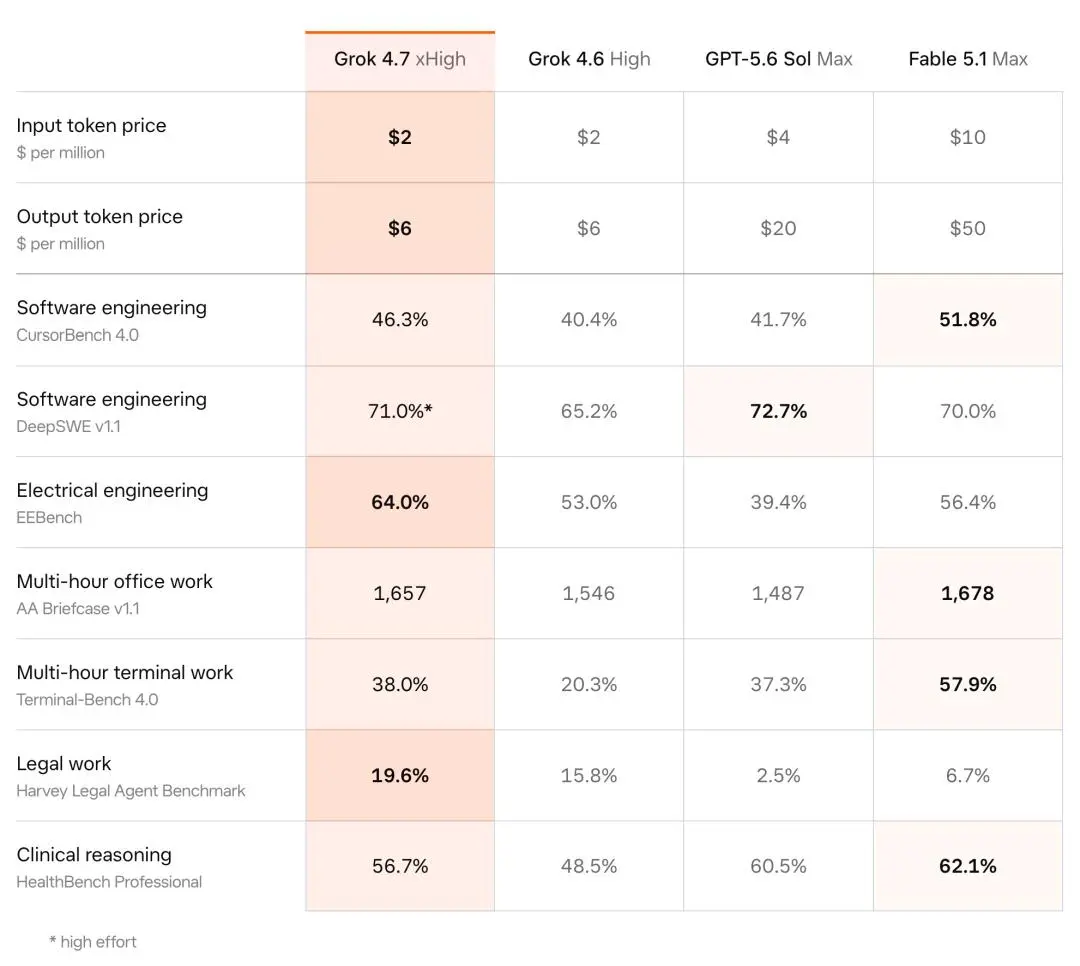Click the 1,678 AA Briefcase score

click(968, 593)
